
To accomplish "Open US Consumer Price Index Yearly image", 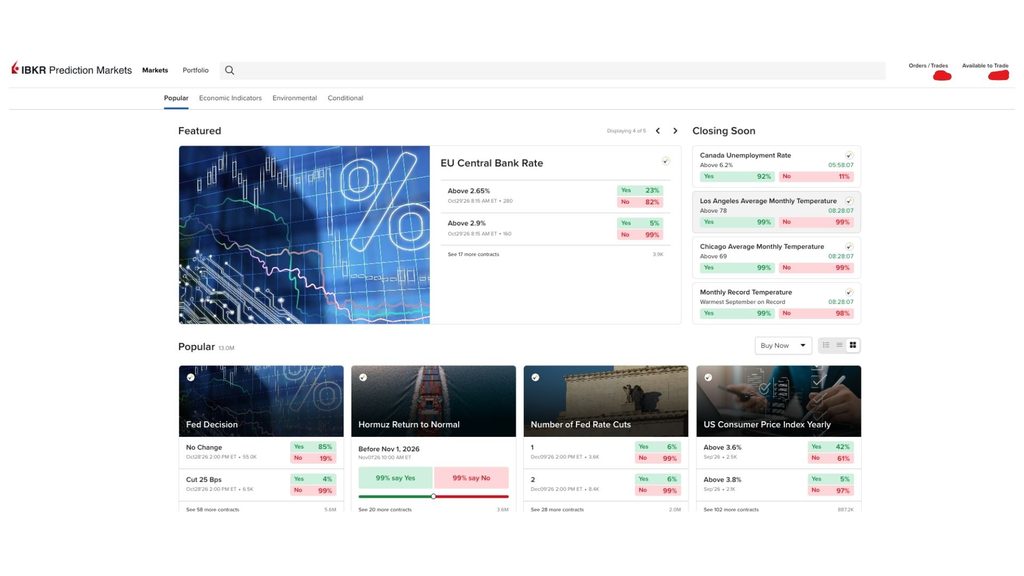I will click(x=778, y=401).
